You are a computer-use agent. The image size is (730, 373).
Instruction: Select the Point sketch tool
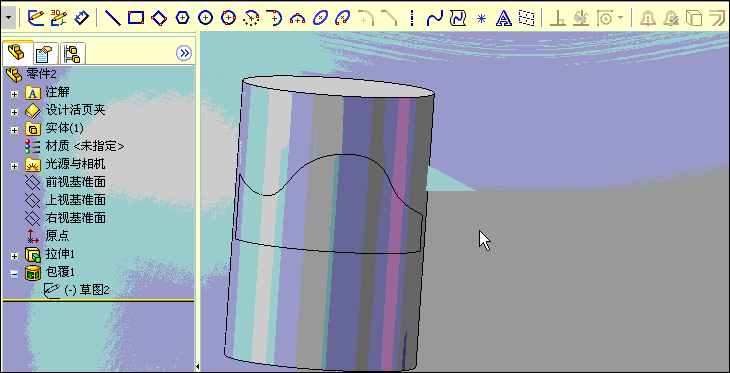tap(481, 18)
